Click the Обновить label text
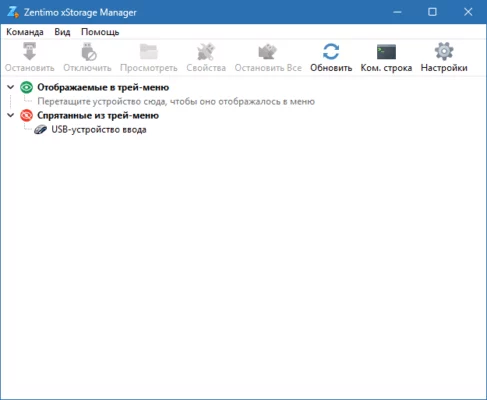The height and width of the screenshot is (400, 487). coord(331,68)
